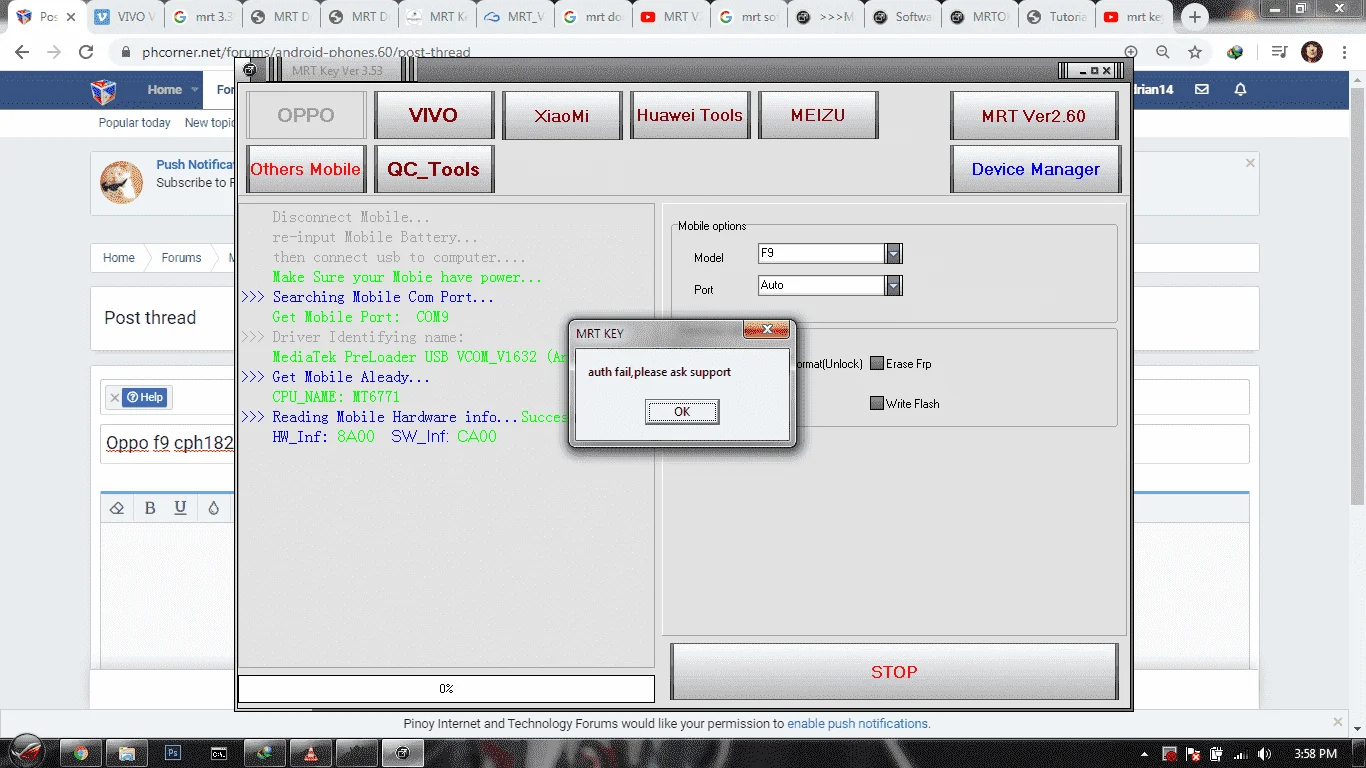Click the 0% progress bar
This screenshot has width=1366, height=768.
[x=446, y=688]
